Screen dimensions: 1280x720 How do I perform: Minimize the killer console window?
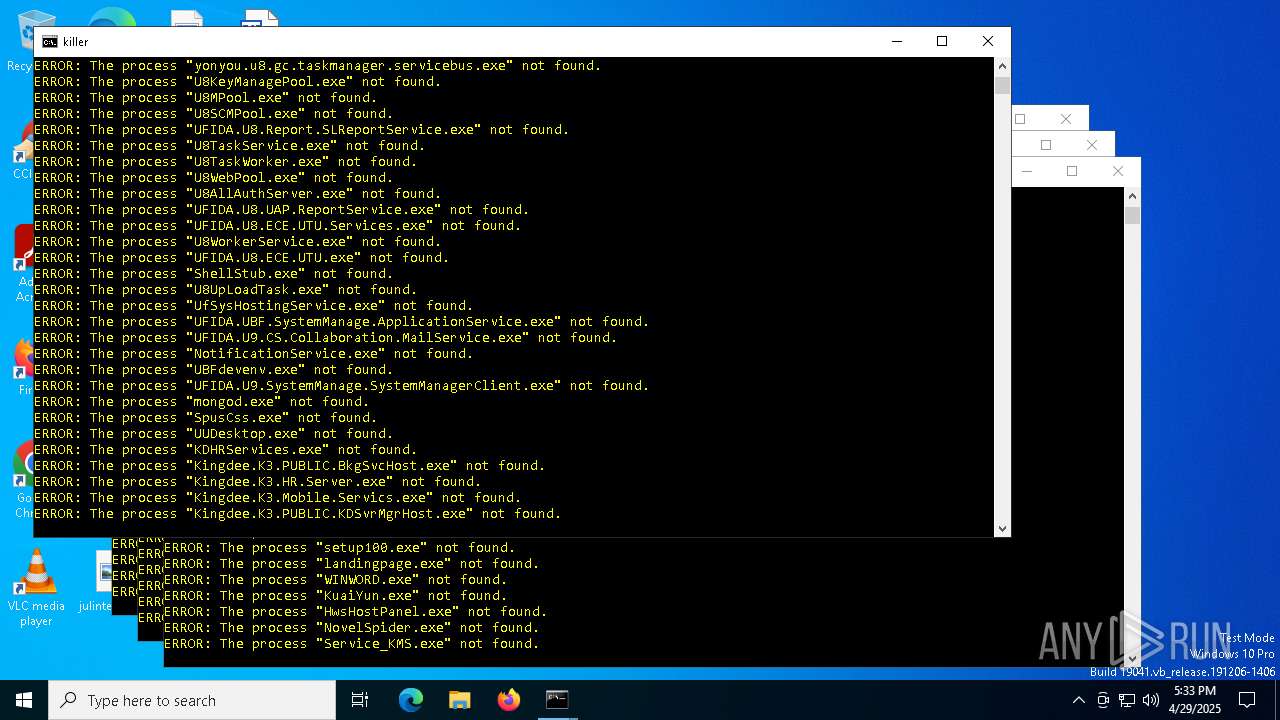click(896, 42)
